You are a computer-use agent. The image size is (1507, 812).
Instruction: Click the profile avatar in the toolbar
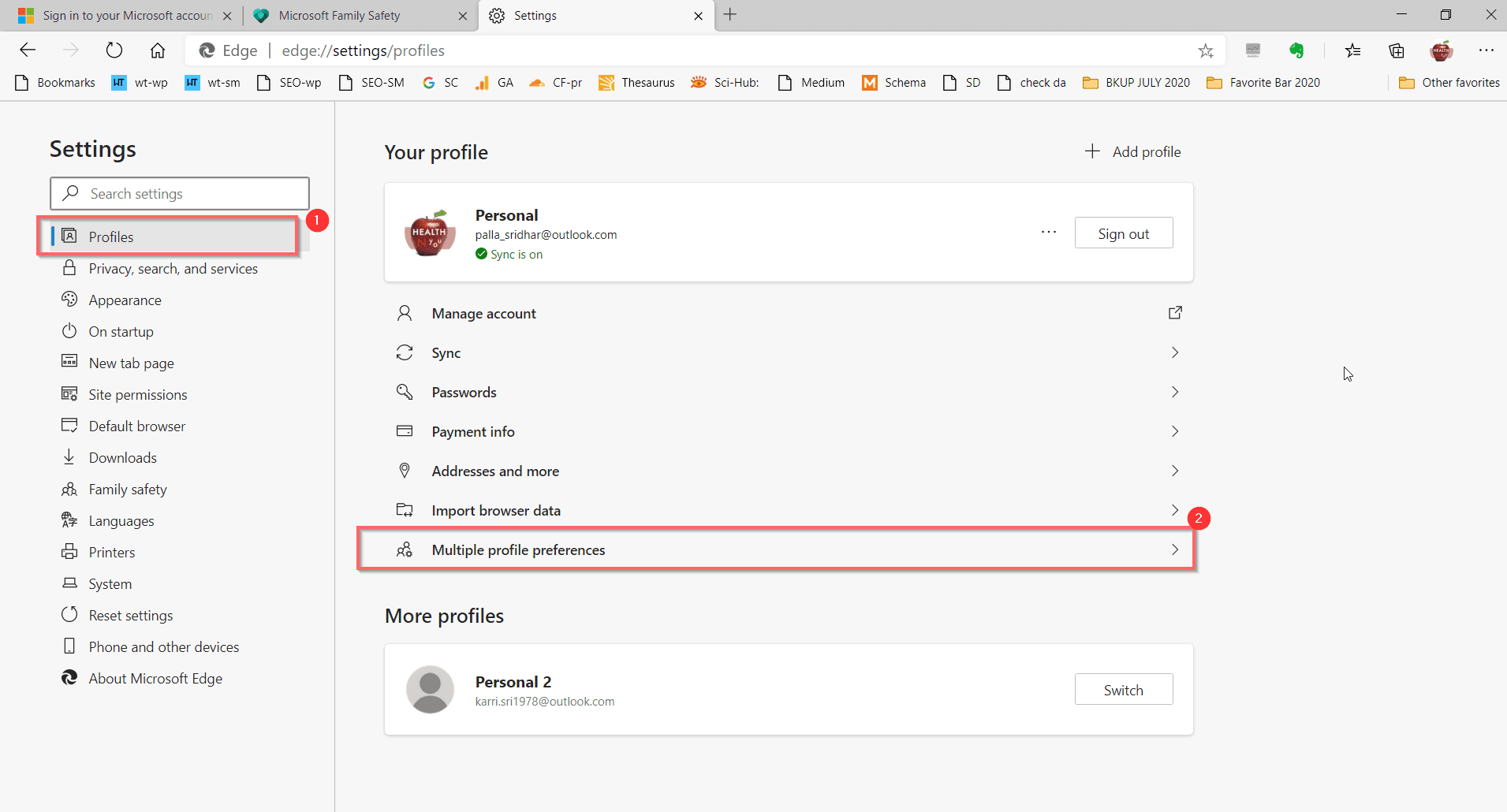click(x=1442, y=50)
